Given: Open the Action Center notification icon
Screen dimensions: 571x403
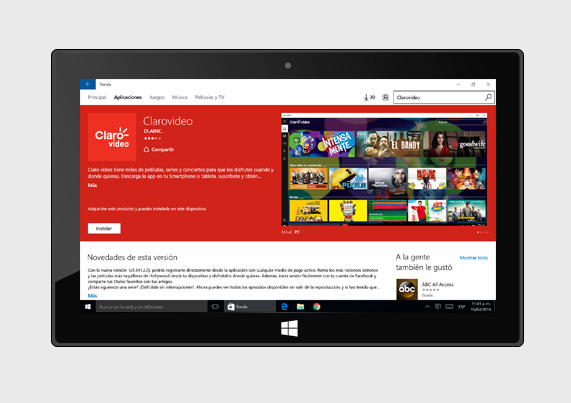Looking at the screenshot, I should pos(438,307).
